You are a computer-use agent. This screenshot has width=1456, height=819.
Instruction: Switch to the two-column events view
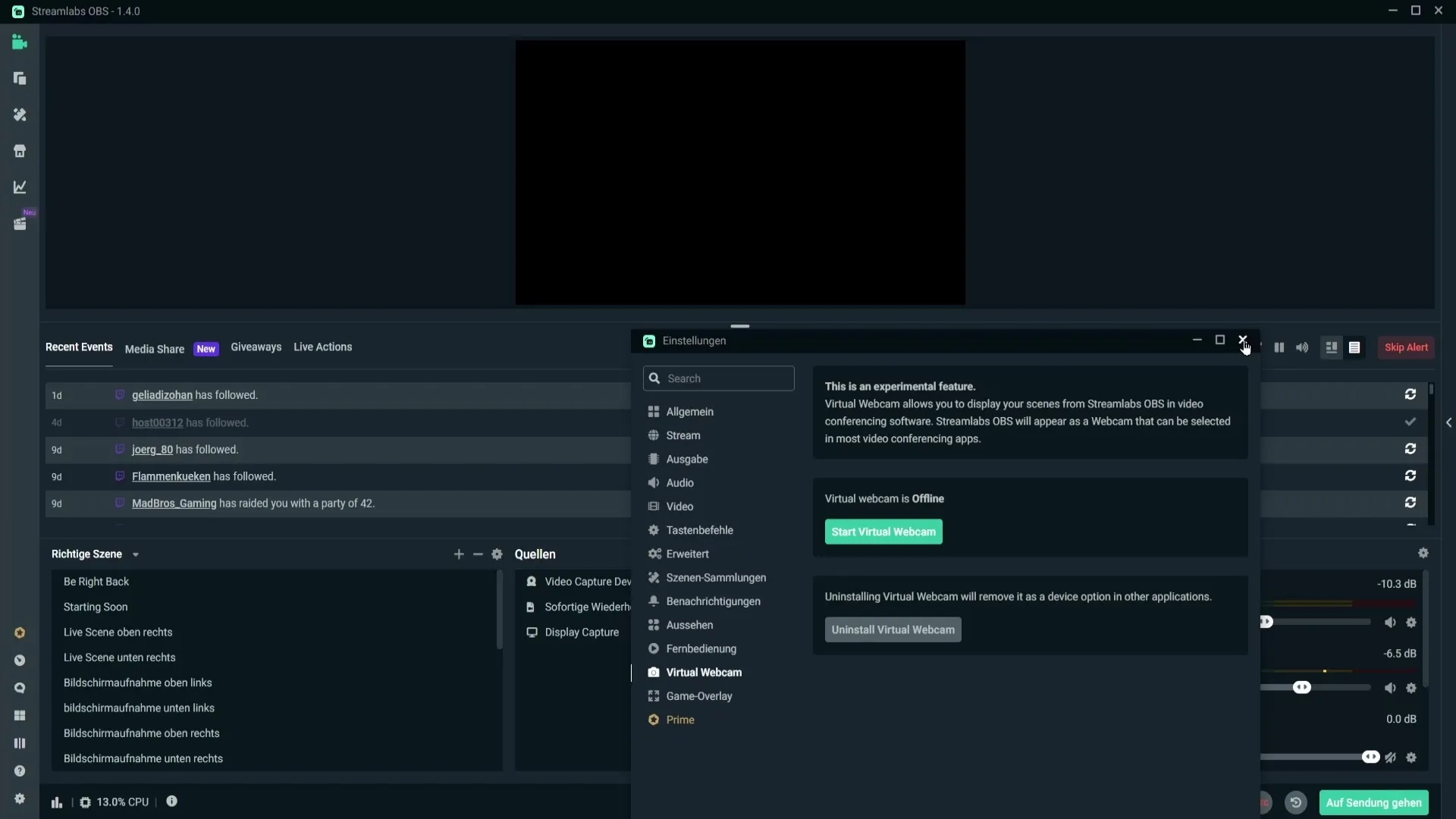tap(1332, 347)
